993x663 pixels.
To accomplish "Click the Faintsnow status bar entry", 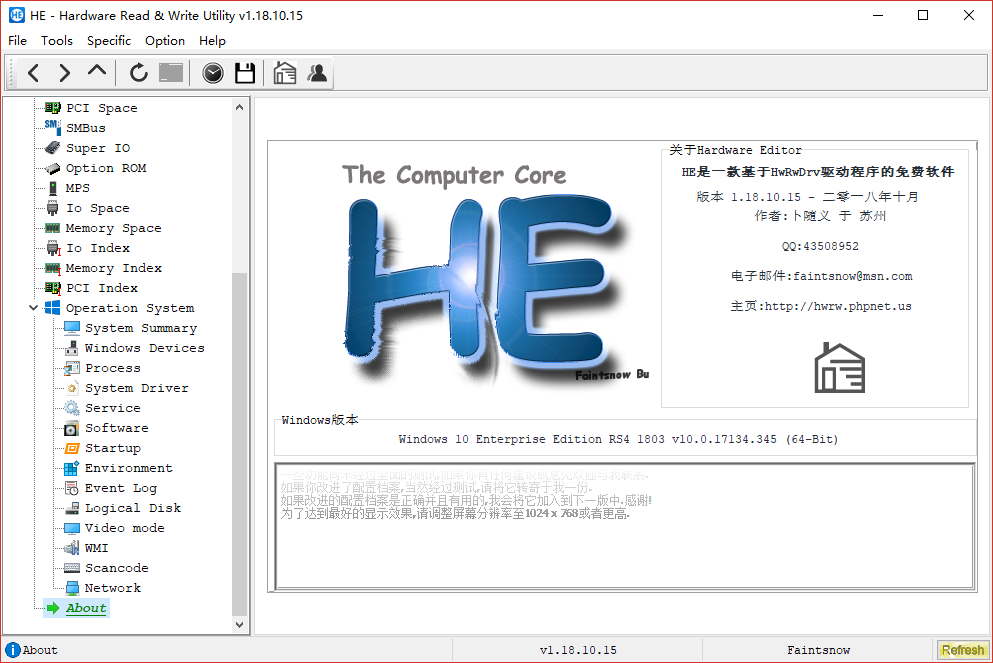I will click(818, 650).
